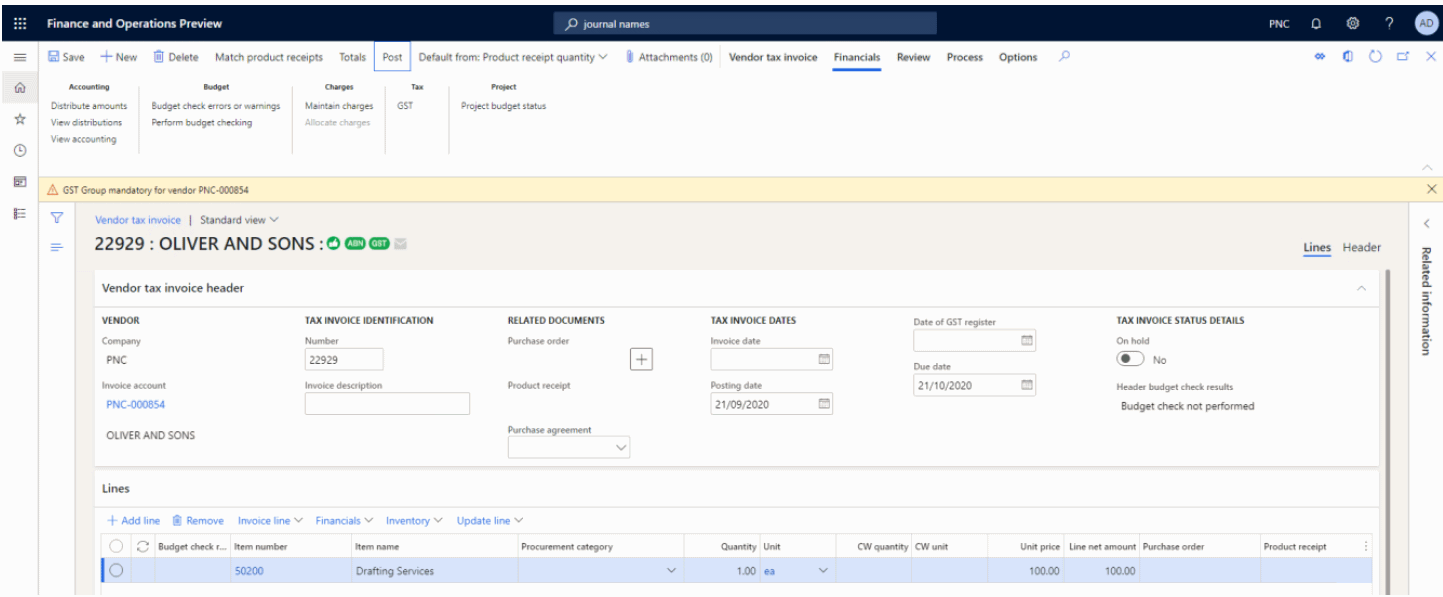This screenshot has height=597, width=1443.
Task: Click Add line
Action: point(133,521)
